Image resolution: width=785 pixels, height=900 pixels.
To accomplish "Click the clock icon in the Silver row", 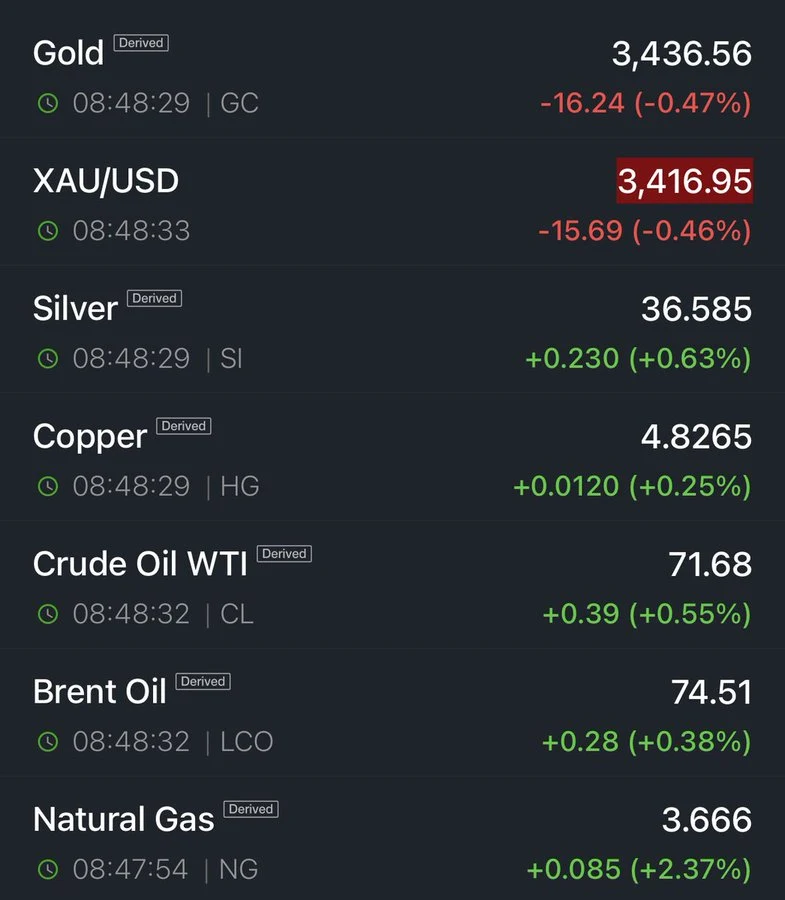I will [48, 359].
